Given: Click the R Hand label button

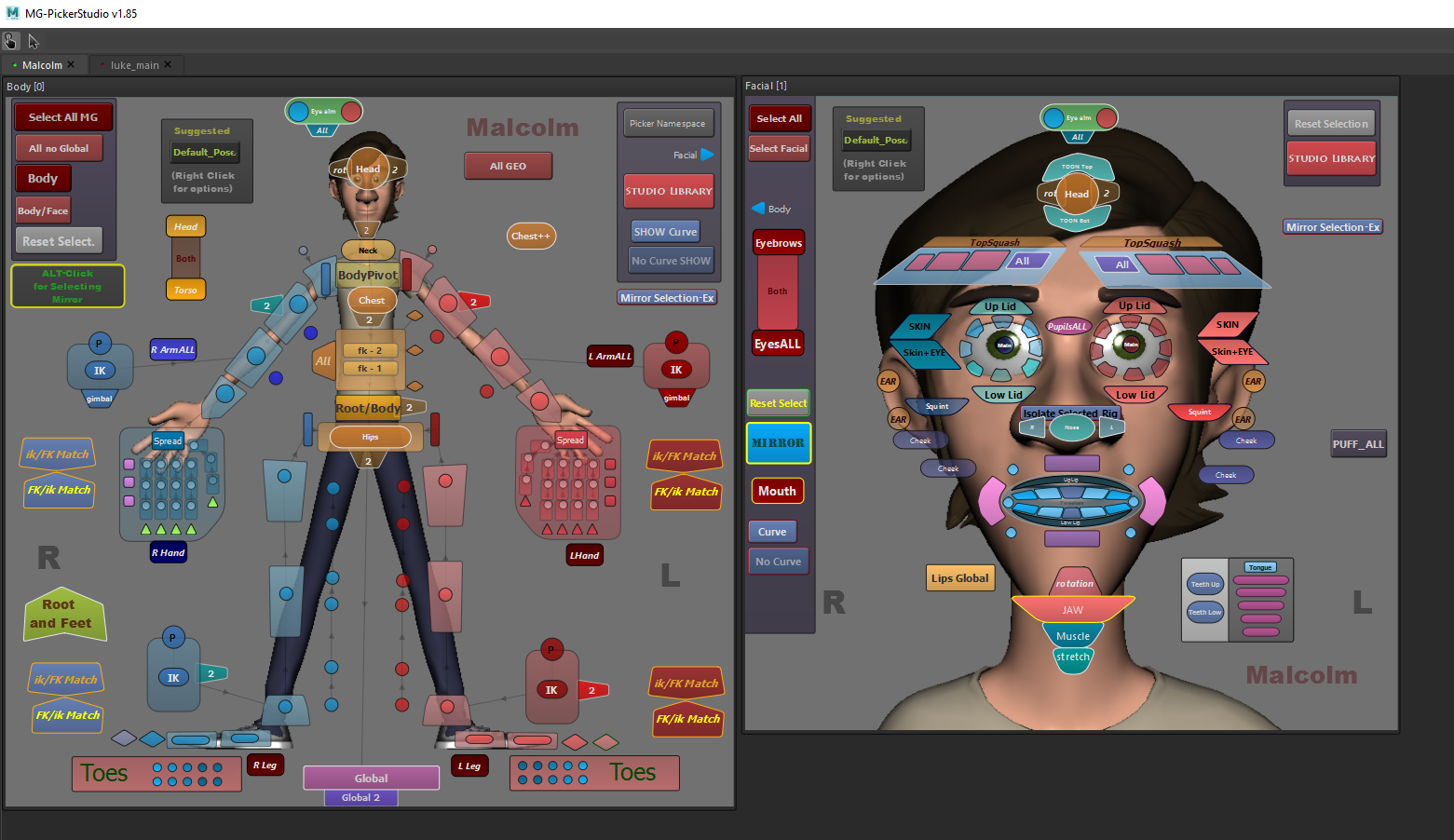Looking at the screenshot, I should click(169, 553).
